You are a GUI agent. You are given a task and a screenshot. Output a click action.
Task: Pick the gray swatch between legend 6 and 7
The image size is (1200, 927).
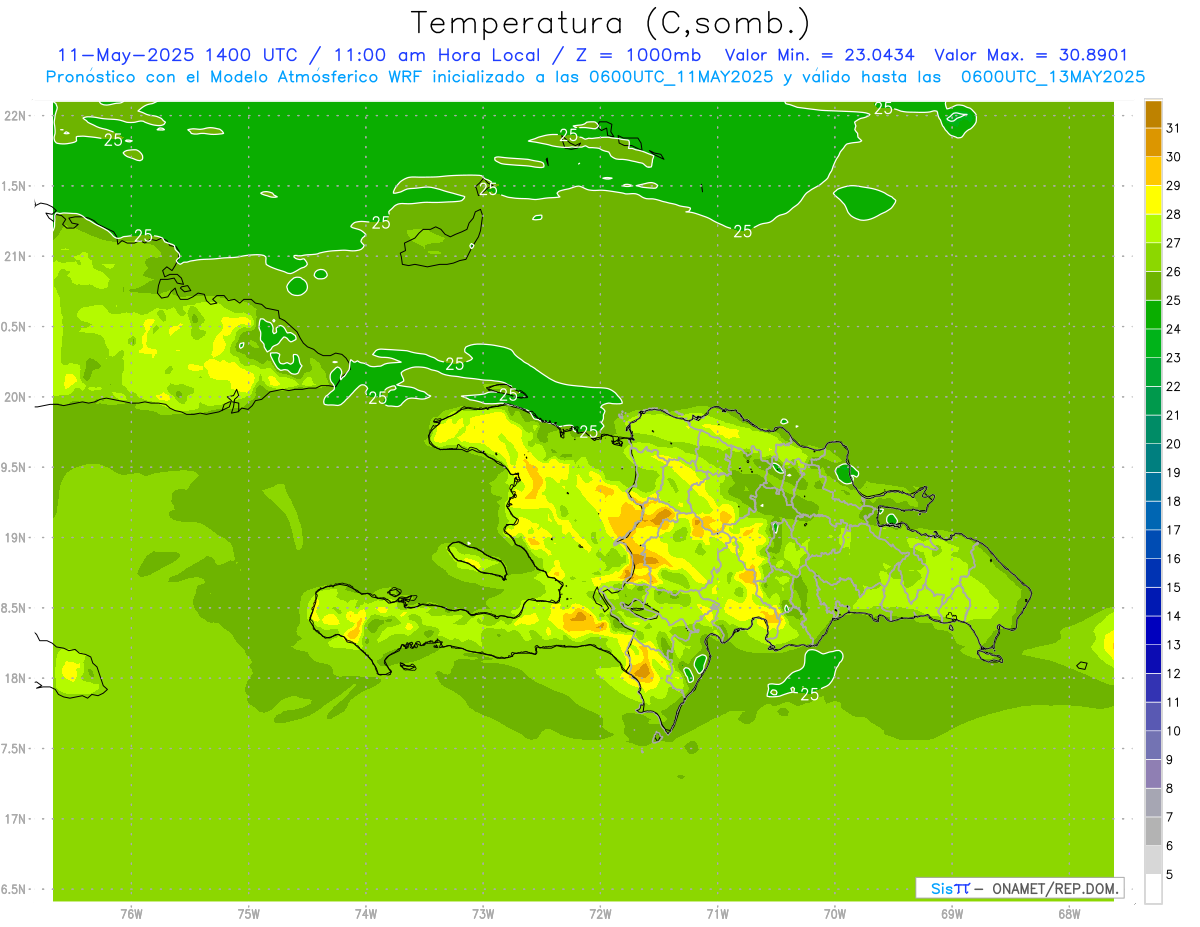point(1153,831)
